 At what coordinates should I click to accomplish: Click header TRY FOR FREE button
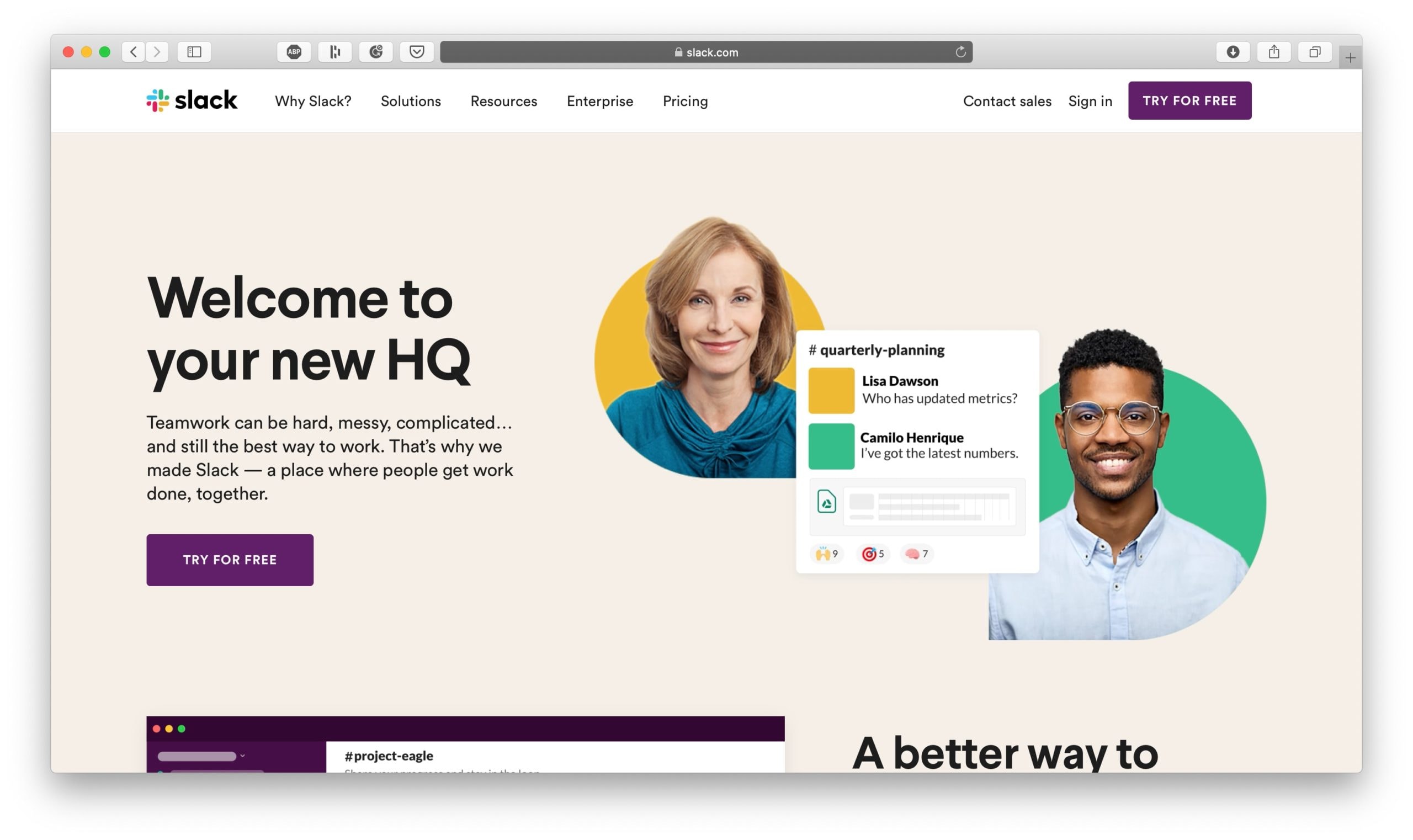pos(1189,100)
